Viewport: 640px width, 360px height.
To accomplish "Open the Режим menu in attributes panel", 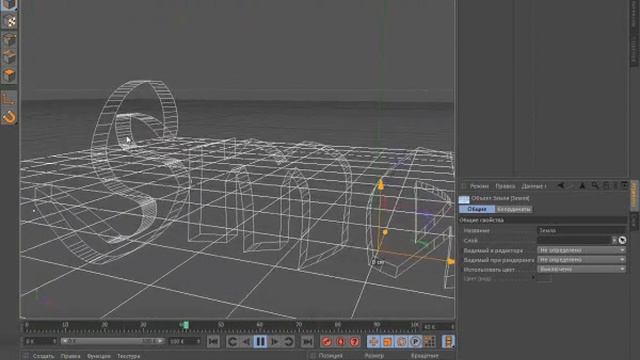I will (x=479, y=186).
